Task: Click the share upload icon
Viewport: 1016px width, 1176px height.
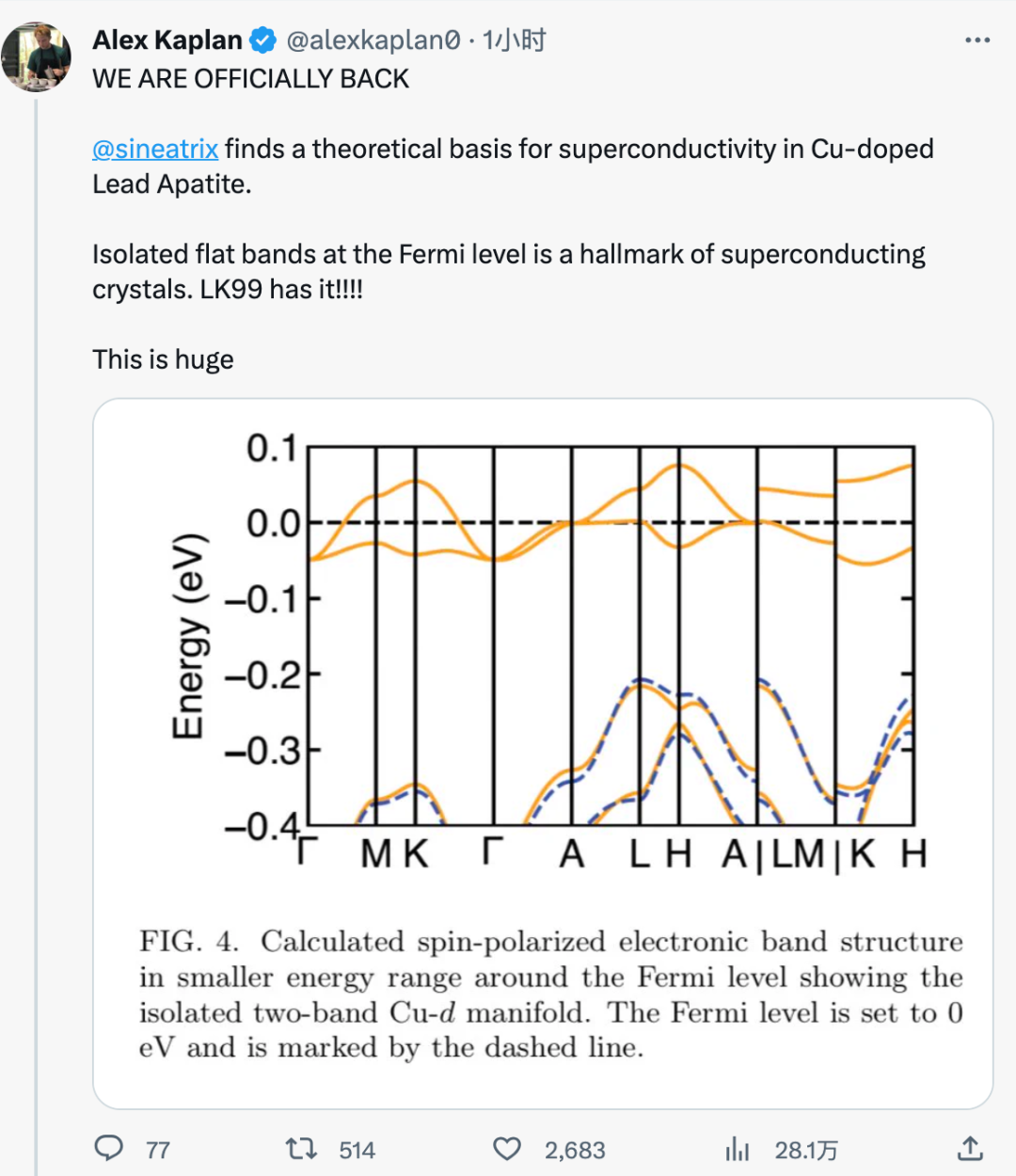Action: pyautogui.click(x=970, y=1148)
